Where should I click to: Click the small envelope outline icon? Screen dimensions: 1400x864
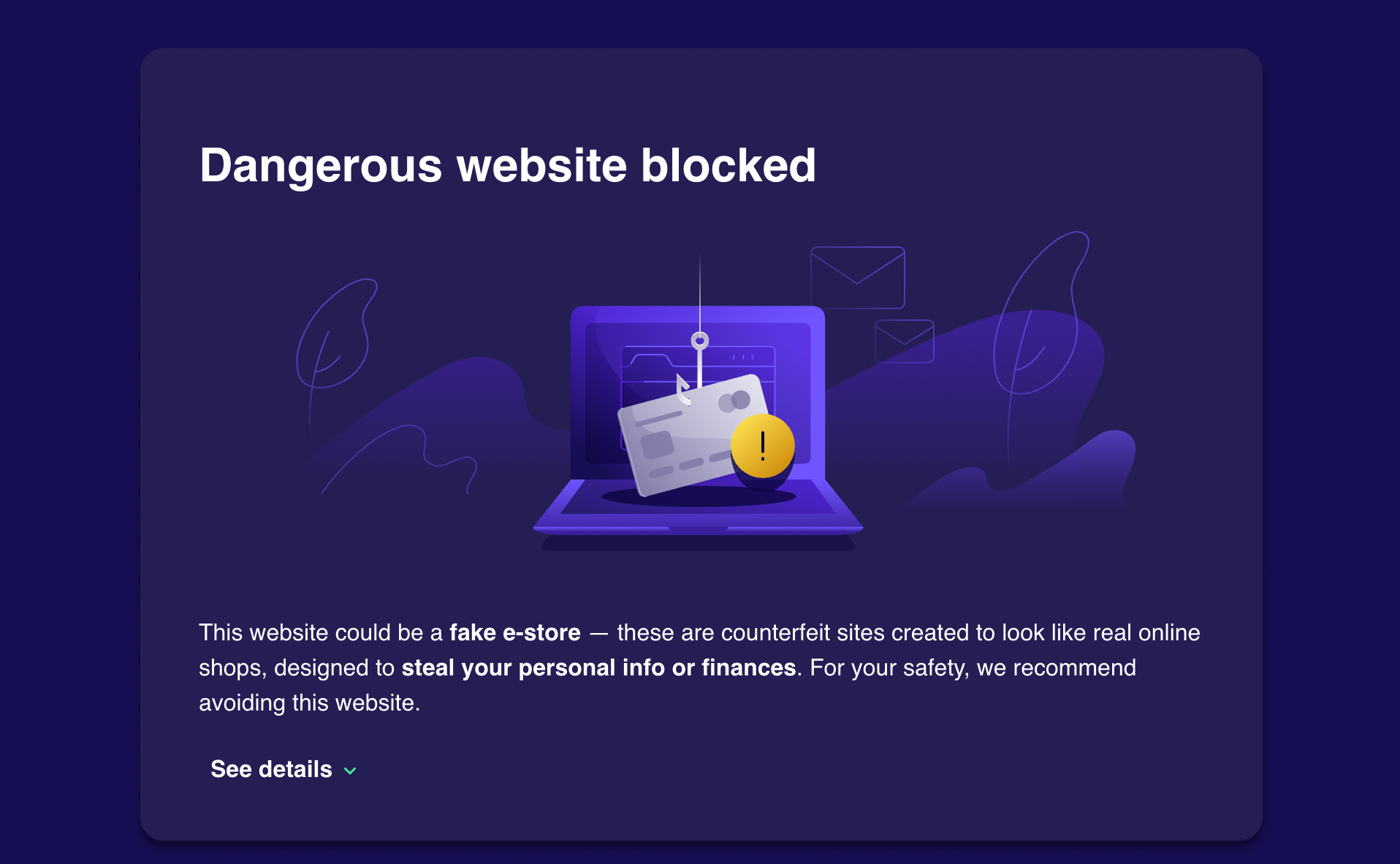click(x=904, y=341)
